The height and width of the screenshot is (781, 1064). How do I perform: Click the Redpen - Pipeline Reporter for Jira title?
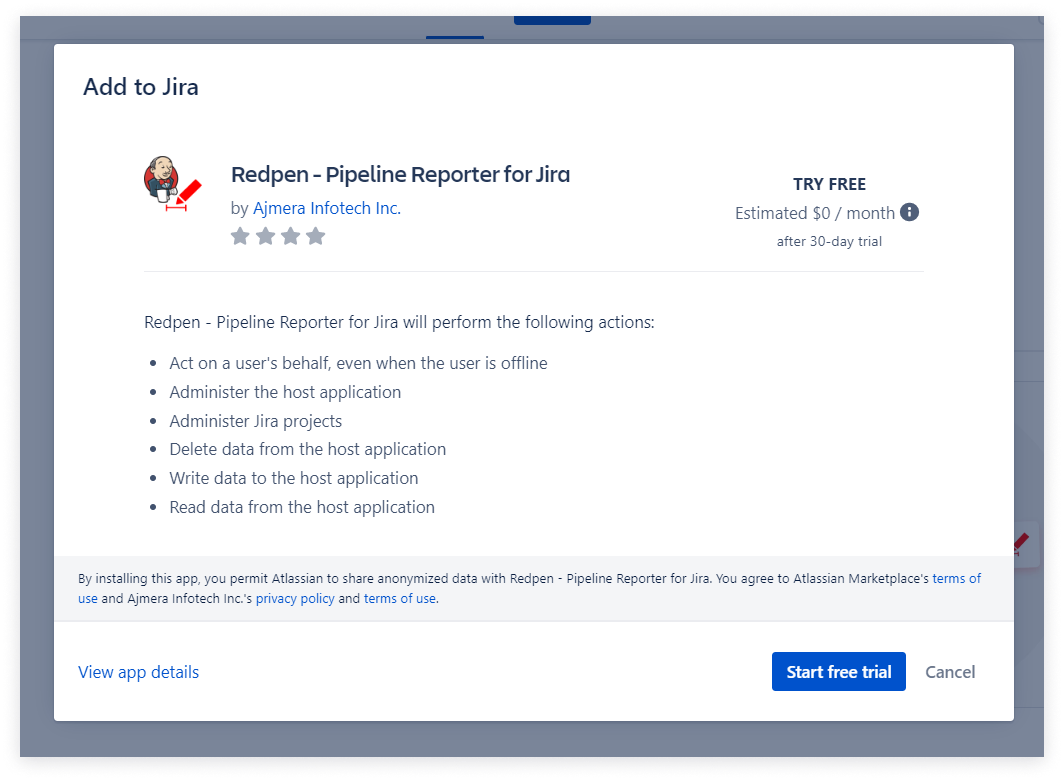[x=400, y=174]
